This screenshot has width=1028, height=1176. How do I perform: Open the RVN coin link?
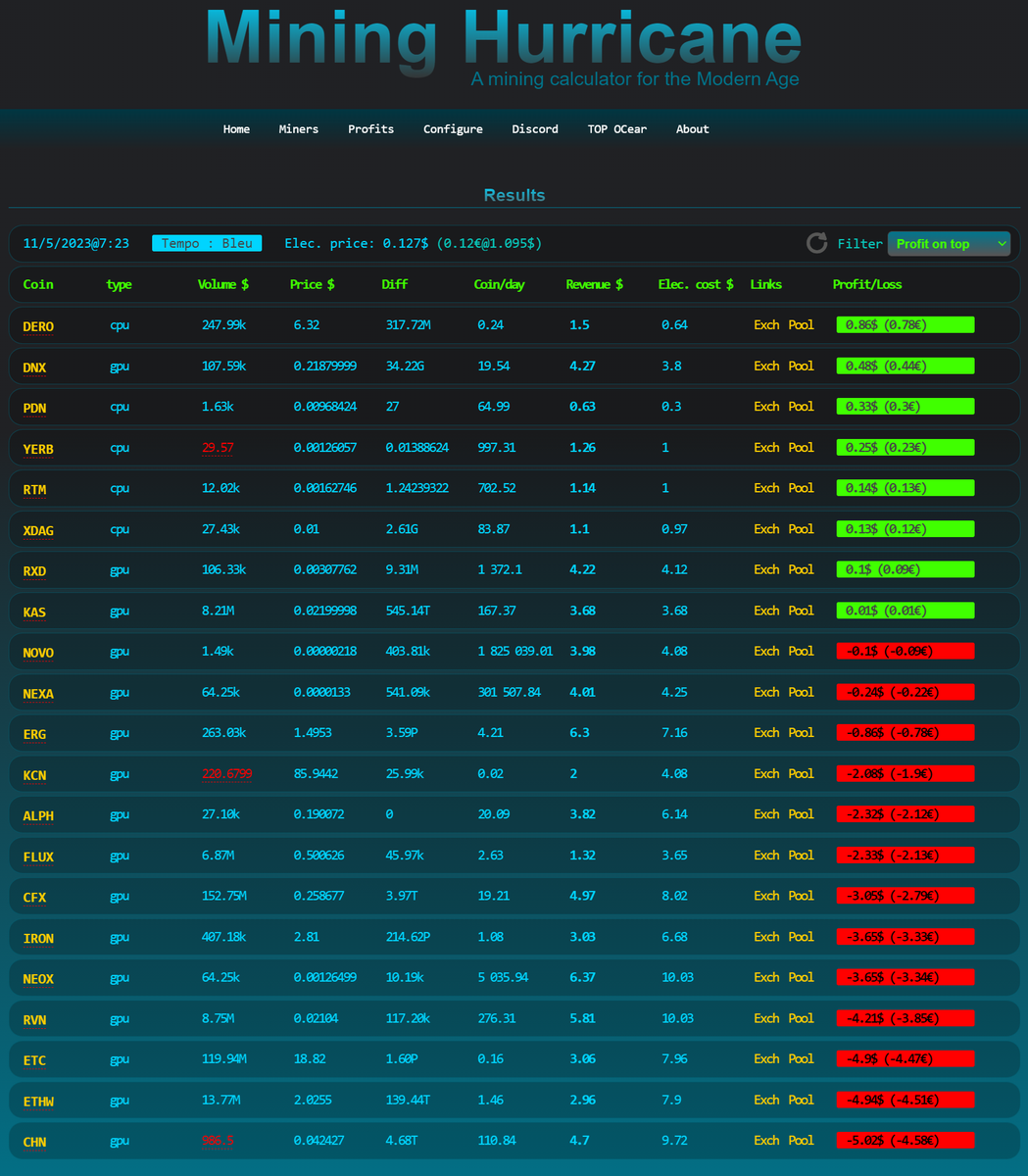point(34,1019)
